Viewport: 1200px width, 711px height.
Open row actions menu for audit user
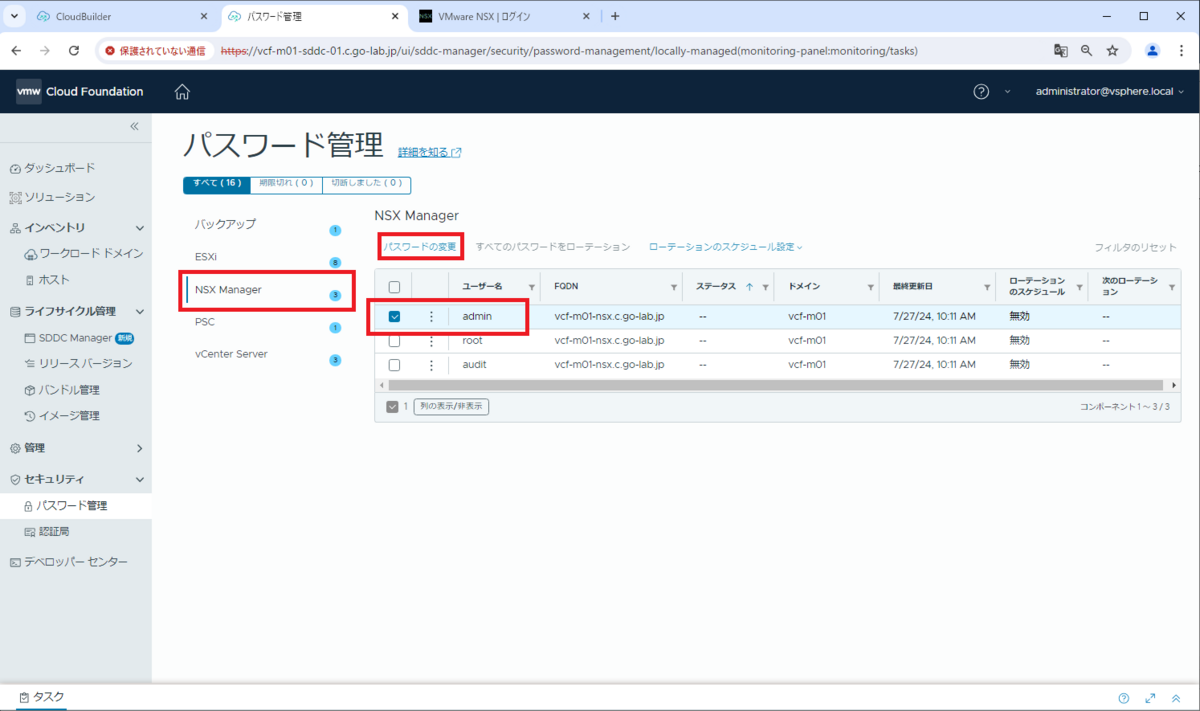tap(431, 365)
